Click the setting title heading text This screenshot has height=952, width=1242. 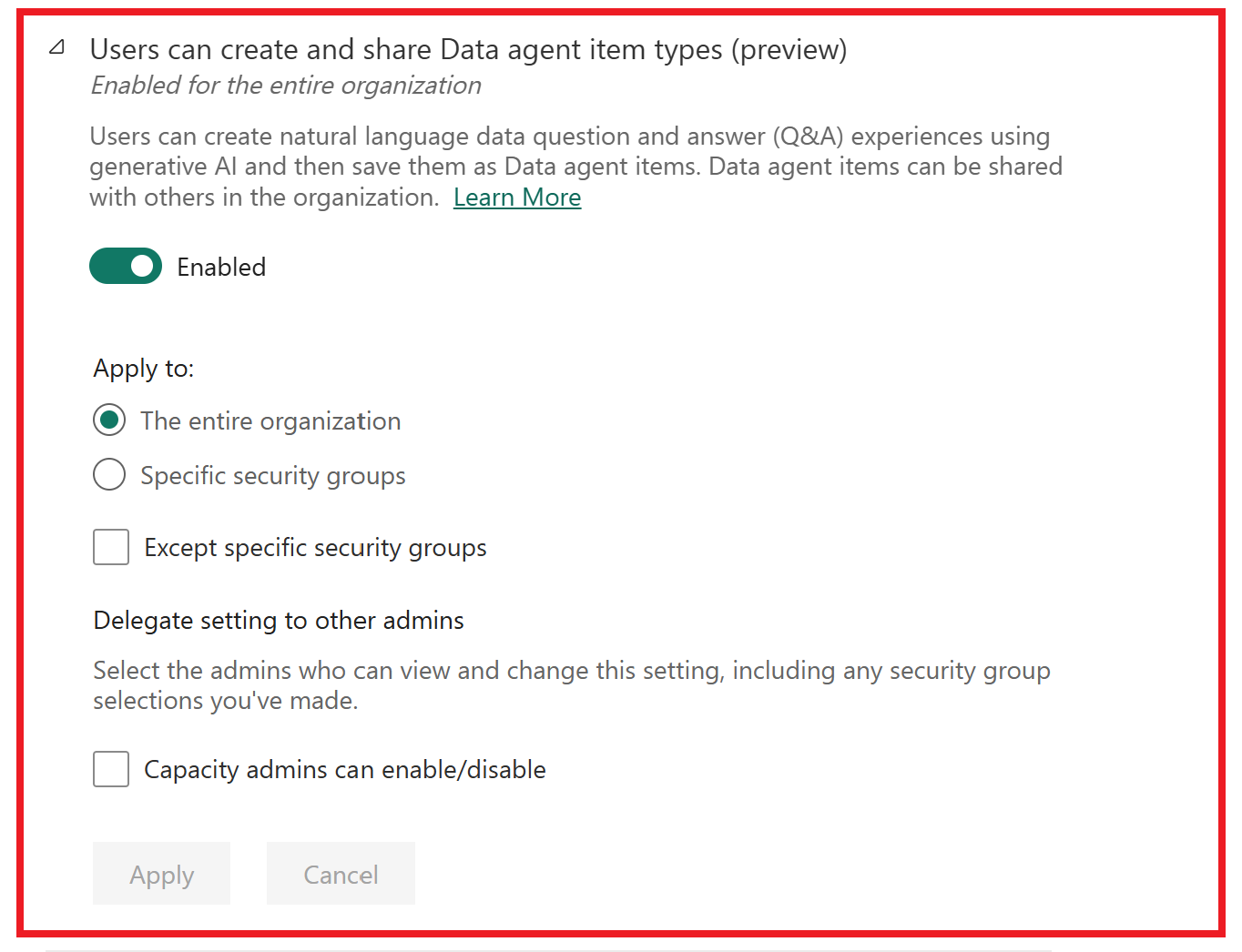pyautogui.click(x=468, y=50)
